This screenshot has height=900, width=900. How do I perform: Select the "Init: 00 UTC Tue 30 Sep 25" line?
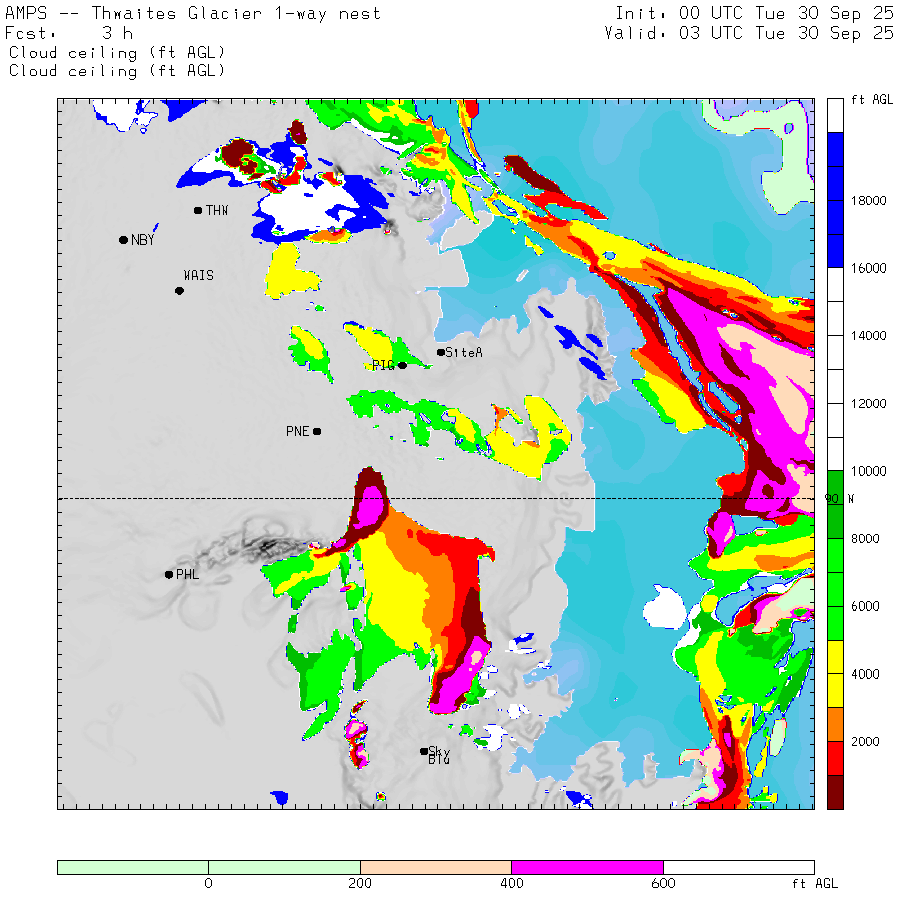[x=754, y=13]
